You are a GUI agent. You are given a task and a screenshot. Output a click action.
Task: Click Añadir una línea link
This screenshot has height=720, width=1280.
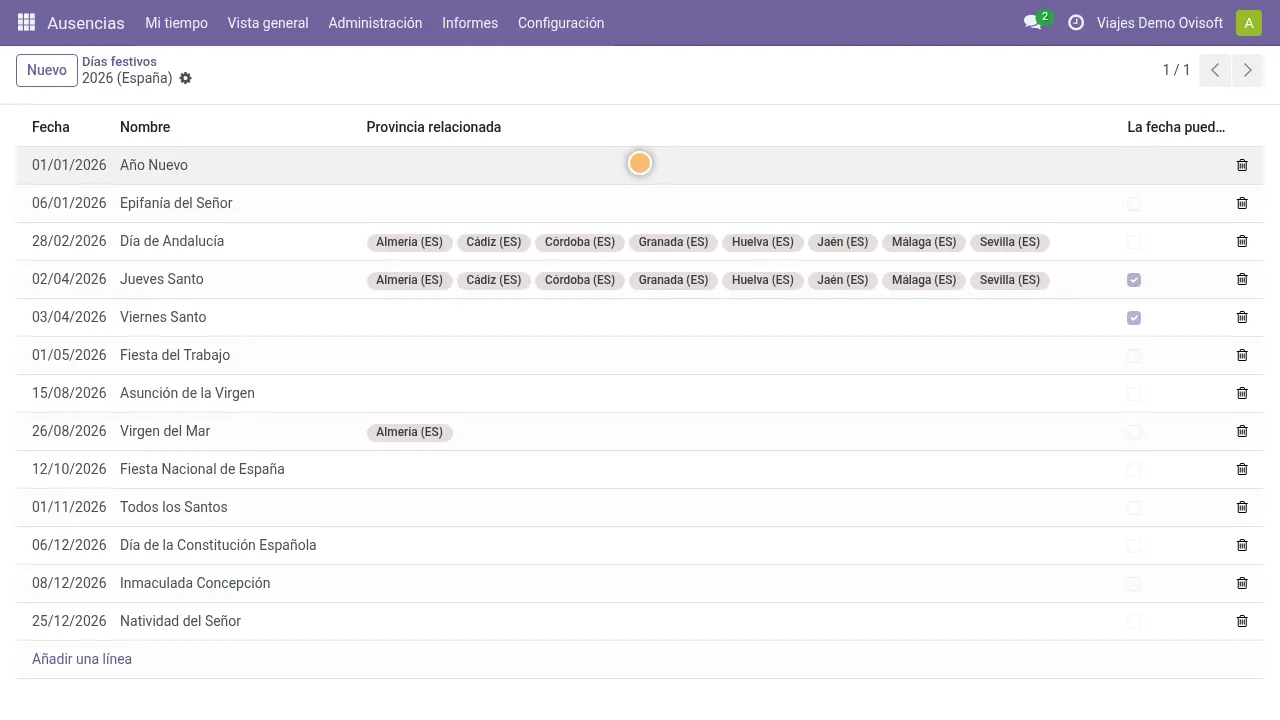[x=82, y=659]
